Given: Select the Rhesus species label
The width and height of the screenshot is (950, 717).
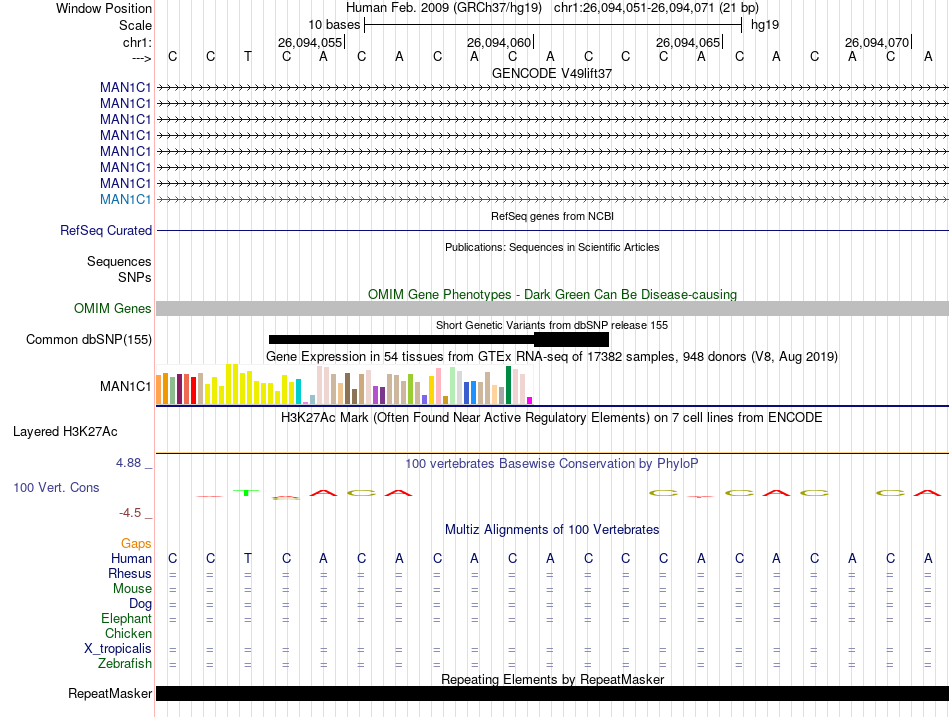Looking at the screenshot, I should pyautogui.click(x=130, y=573).
